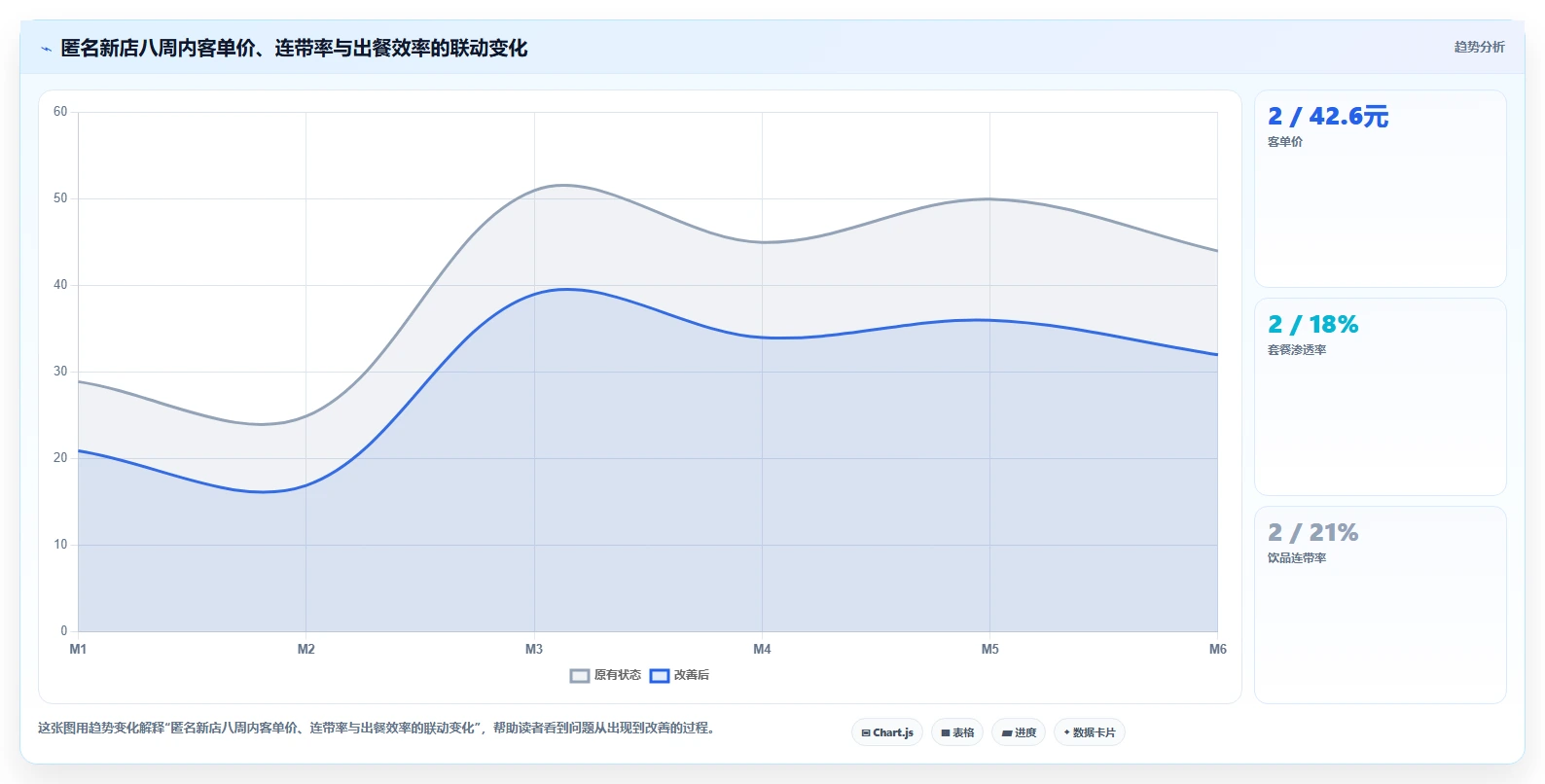Viewport: 1545px width, 784px height.
Task: Click the 表格 tag chip
Action: tap(957, 732)
